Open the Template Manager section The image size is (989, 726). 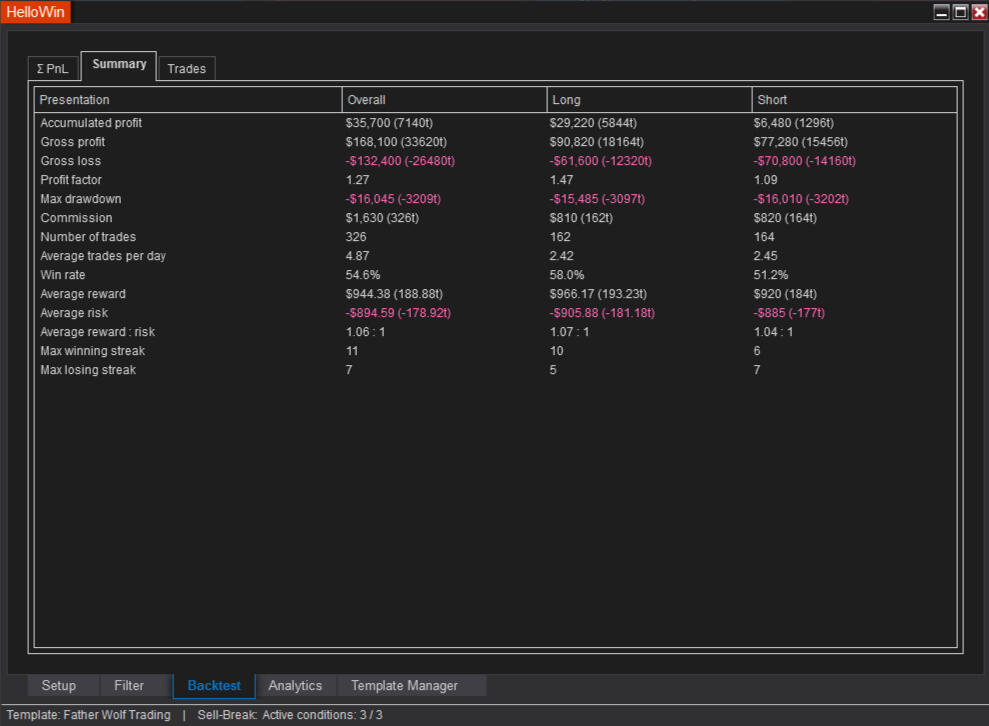tap(404, 686)
